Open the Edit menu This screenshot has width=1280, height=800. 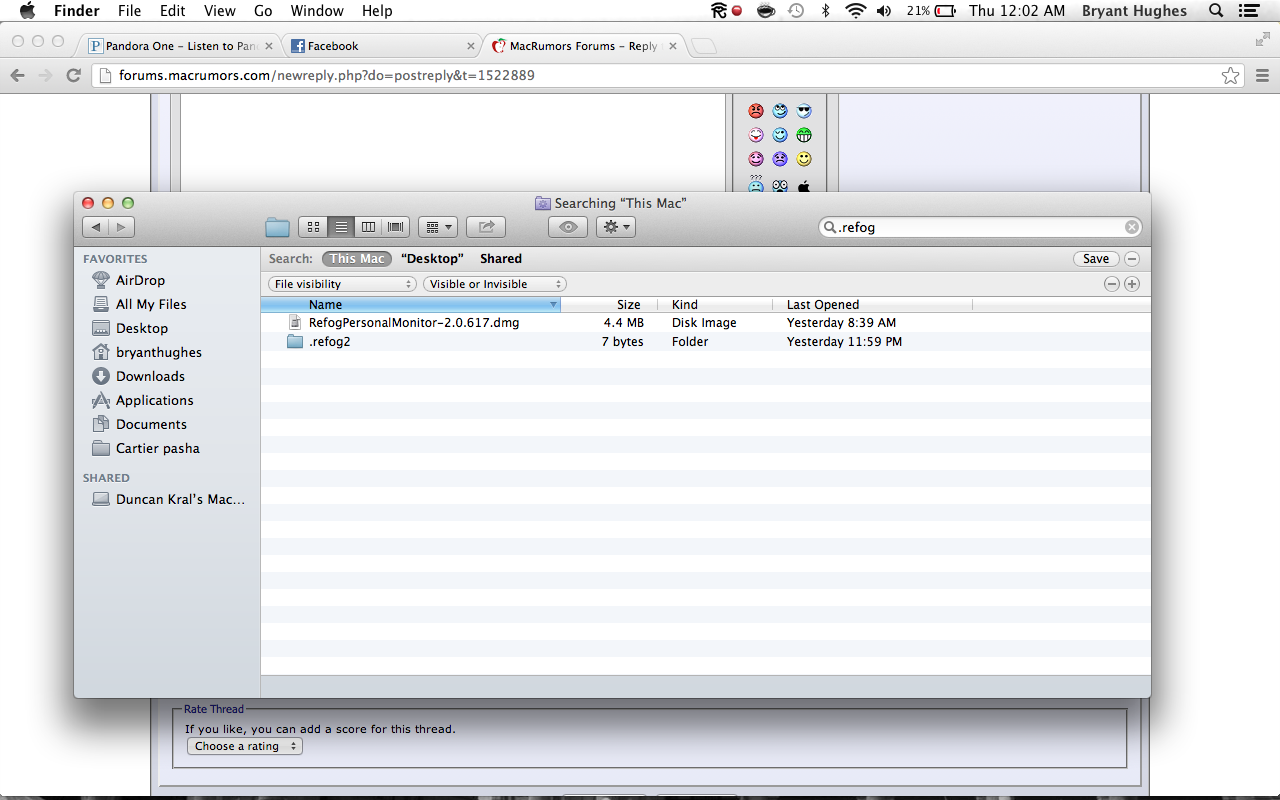coord(173,11)
